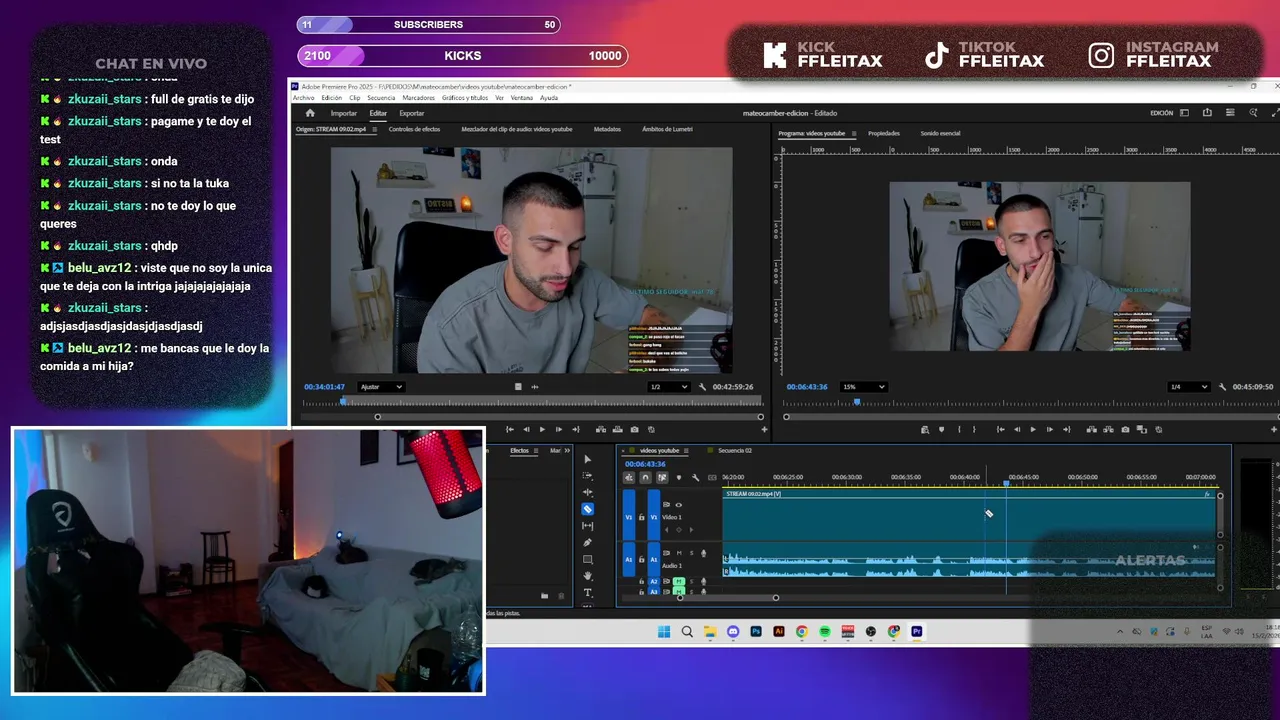This screenshot has height=720, width=1280.
Task: Toggle mute on the A2 track
Action: point(679,581)
